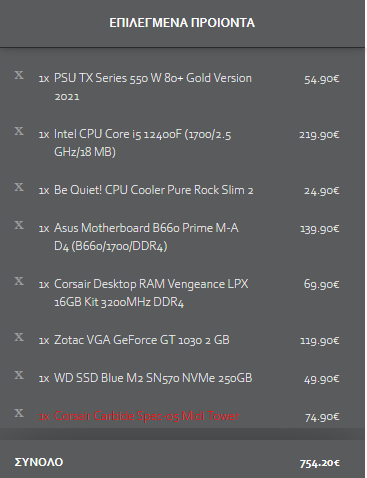This screenshot has height=478, width=367.
Task: Open the Corsair Vengeance LPX 16GB product
Action: pos(151,293)
